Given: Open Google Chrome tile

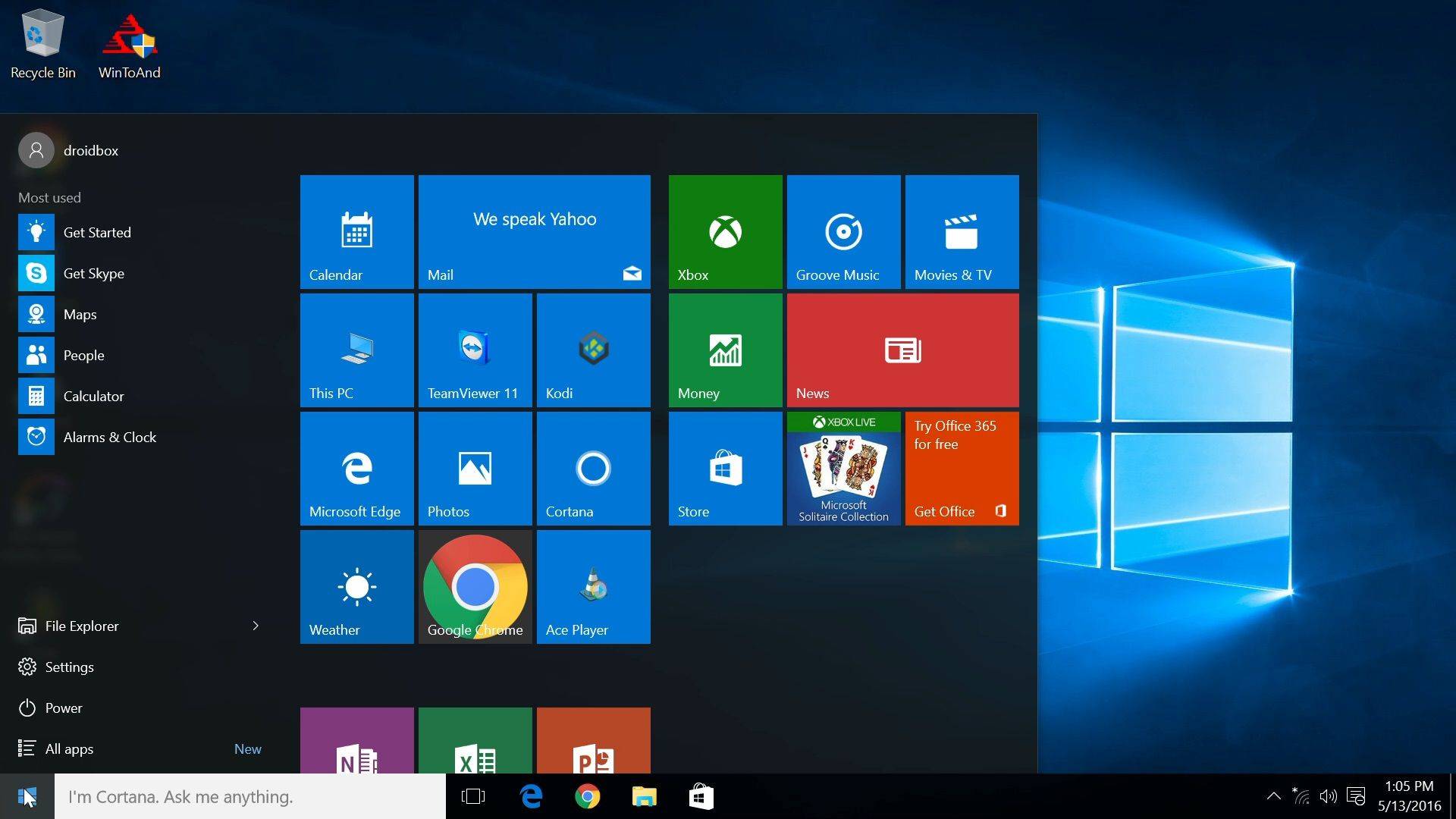Looking at the screenshot, I should [x=475, y=587].
